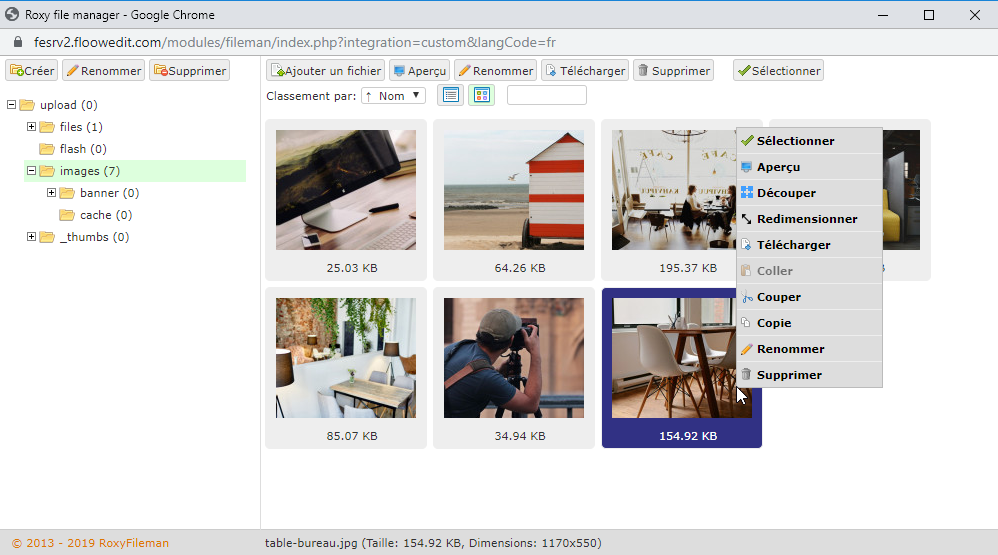Select the dining room with plants thumbnail
This screenshot has height=555, width=998.
(346, 358)
